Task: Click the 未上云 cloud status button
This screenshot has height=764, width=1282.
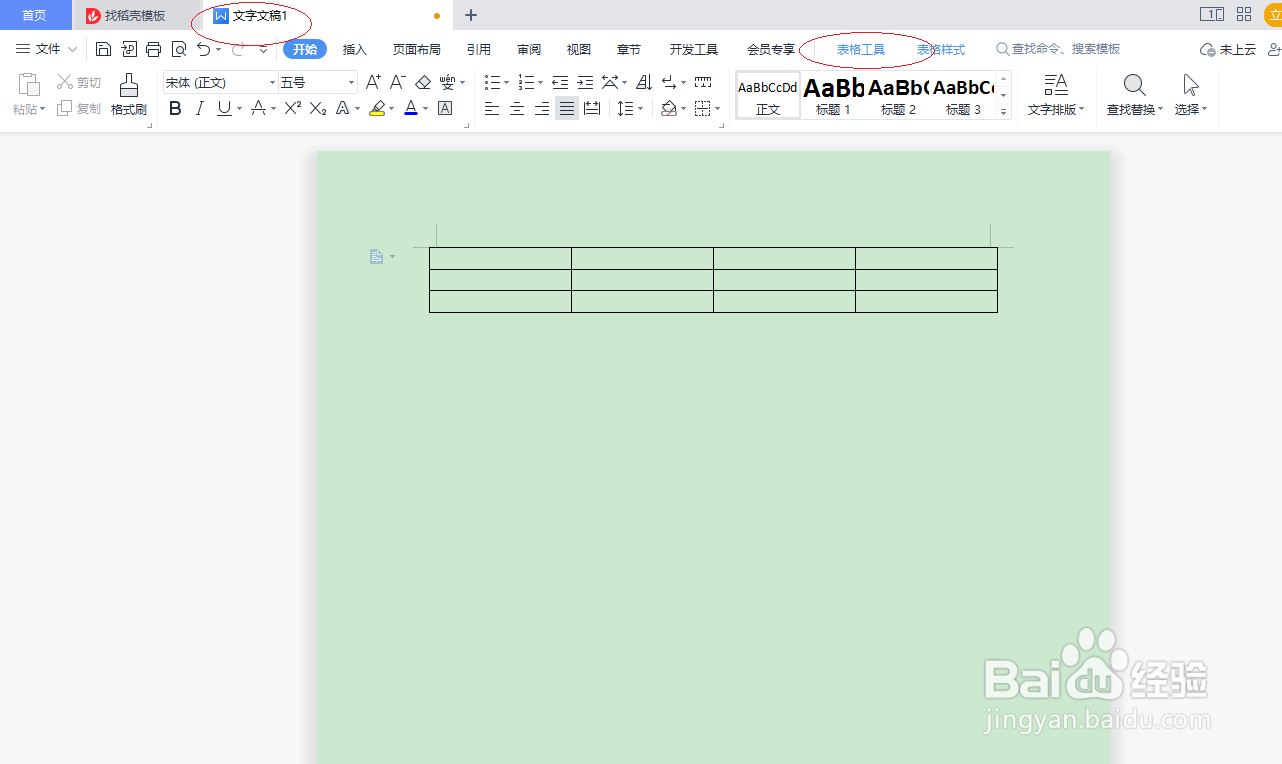Action: coord(1228,49)
